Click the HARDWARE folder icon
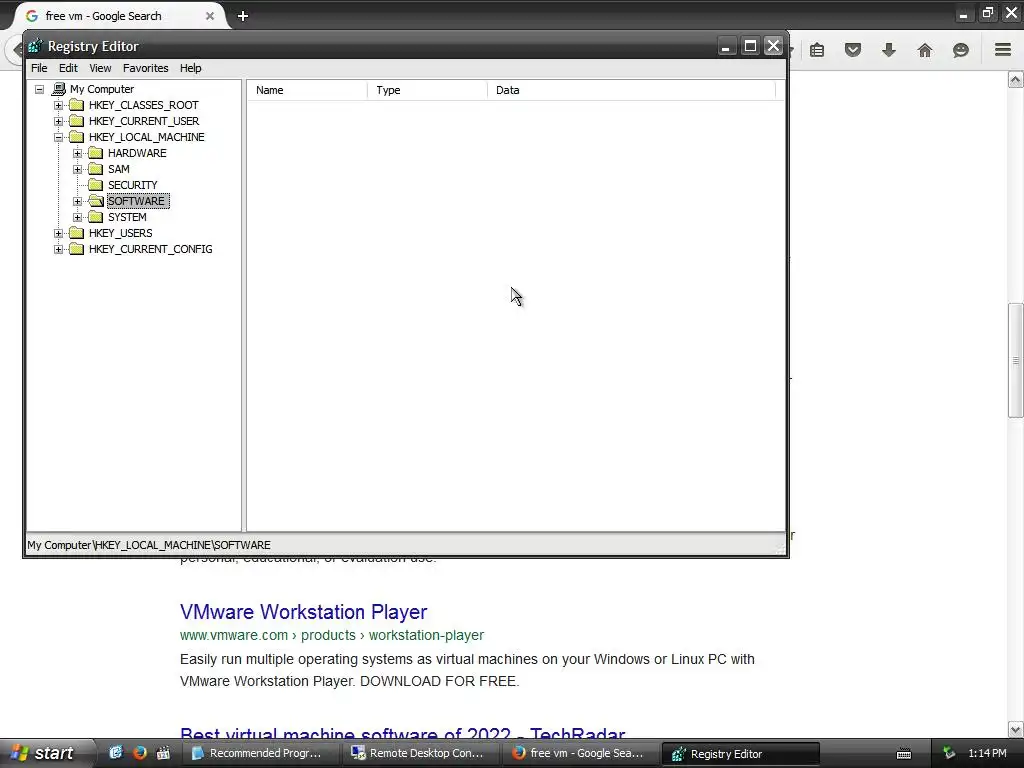Screen dimensions: 1024x768 [95, 153]
